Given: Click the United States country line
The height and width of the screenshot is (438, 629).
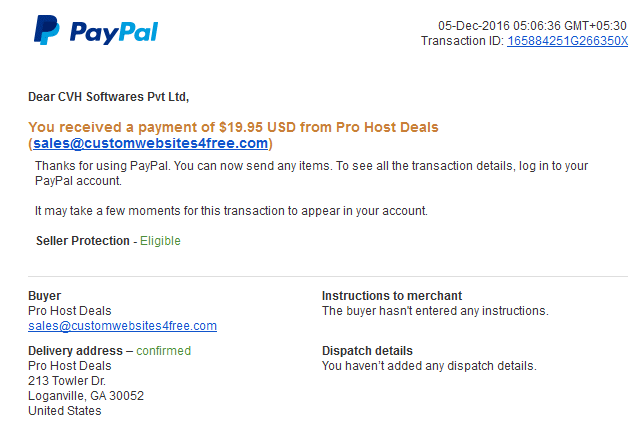Looking at the screenshot, I should point(65,411).
